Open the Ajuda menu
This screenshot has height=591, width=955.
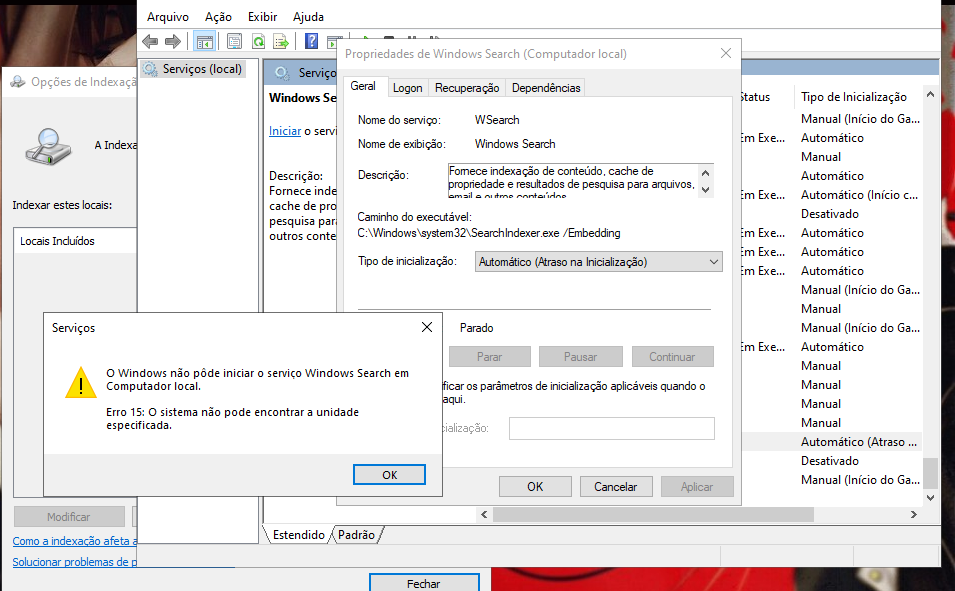pyautogui.click(x=308, y=17)
